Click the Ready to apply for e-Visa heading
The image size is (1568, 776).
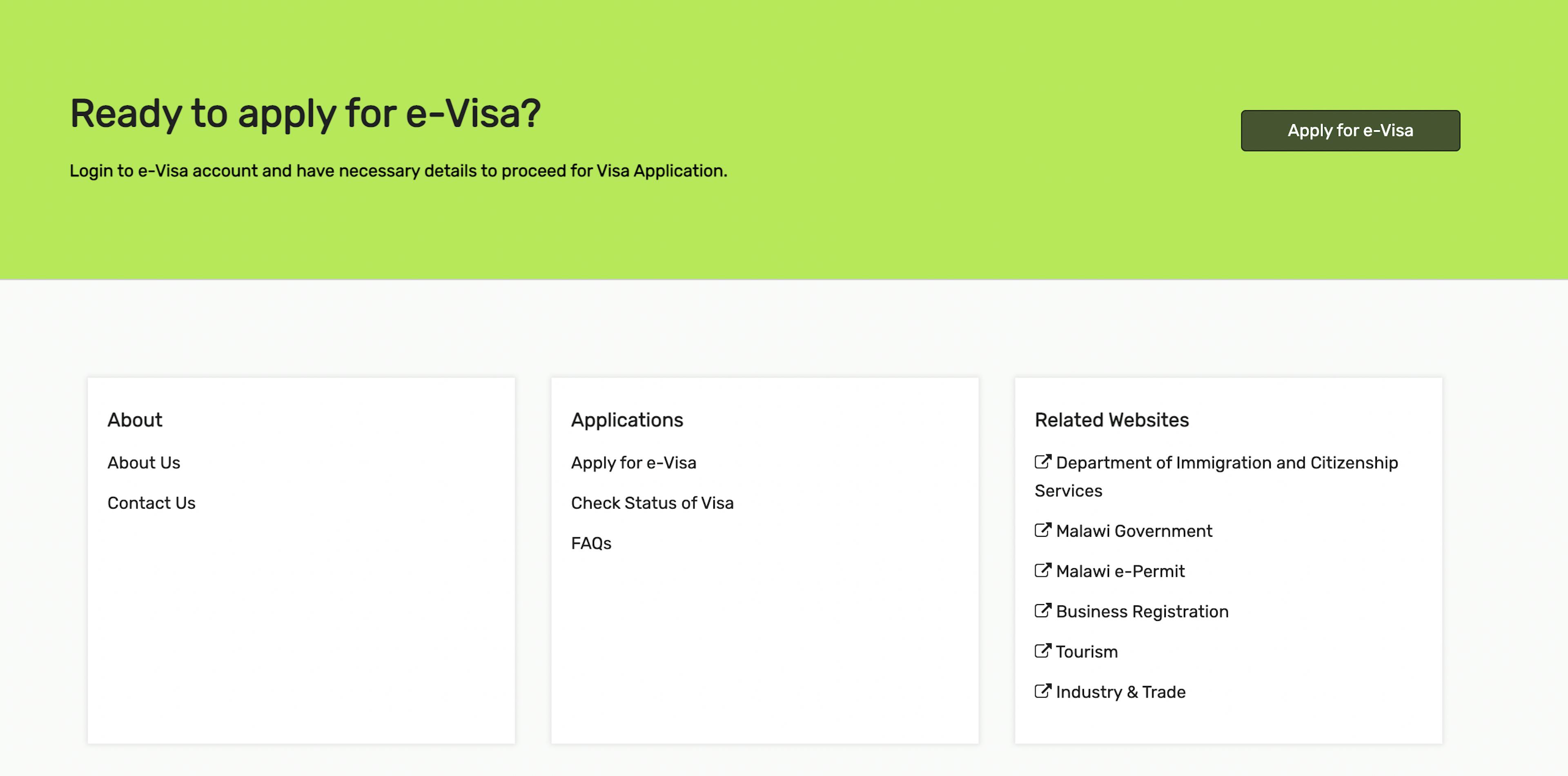click(305, 114)
